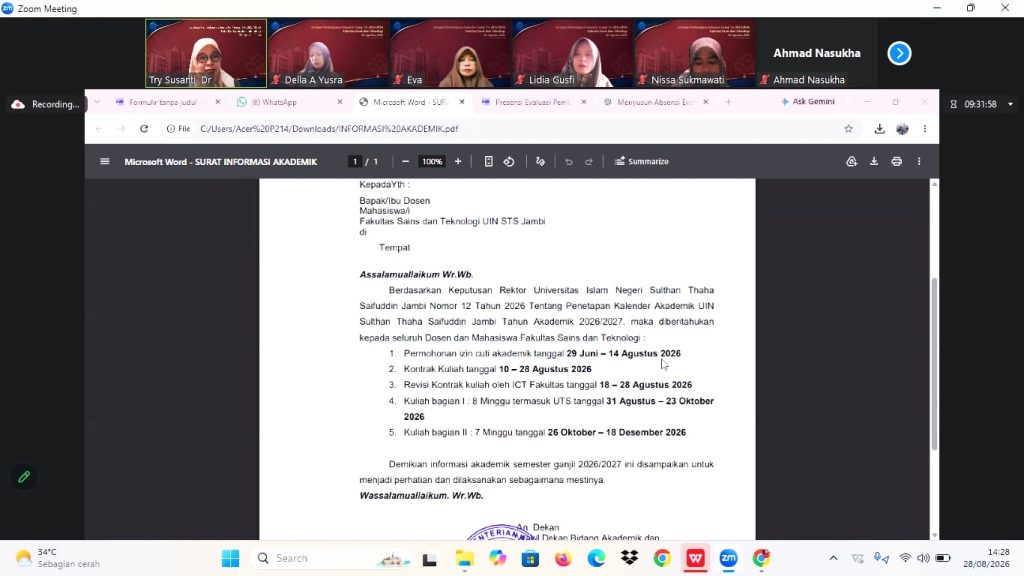The image size is (1024, 576).
Task: Open the Windows Start menu
Action: pyautogui.click(x=231, y=558)
